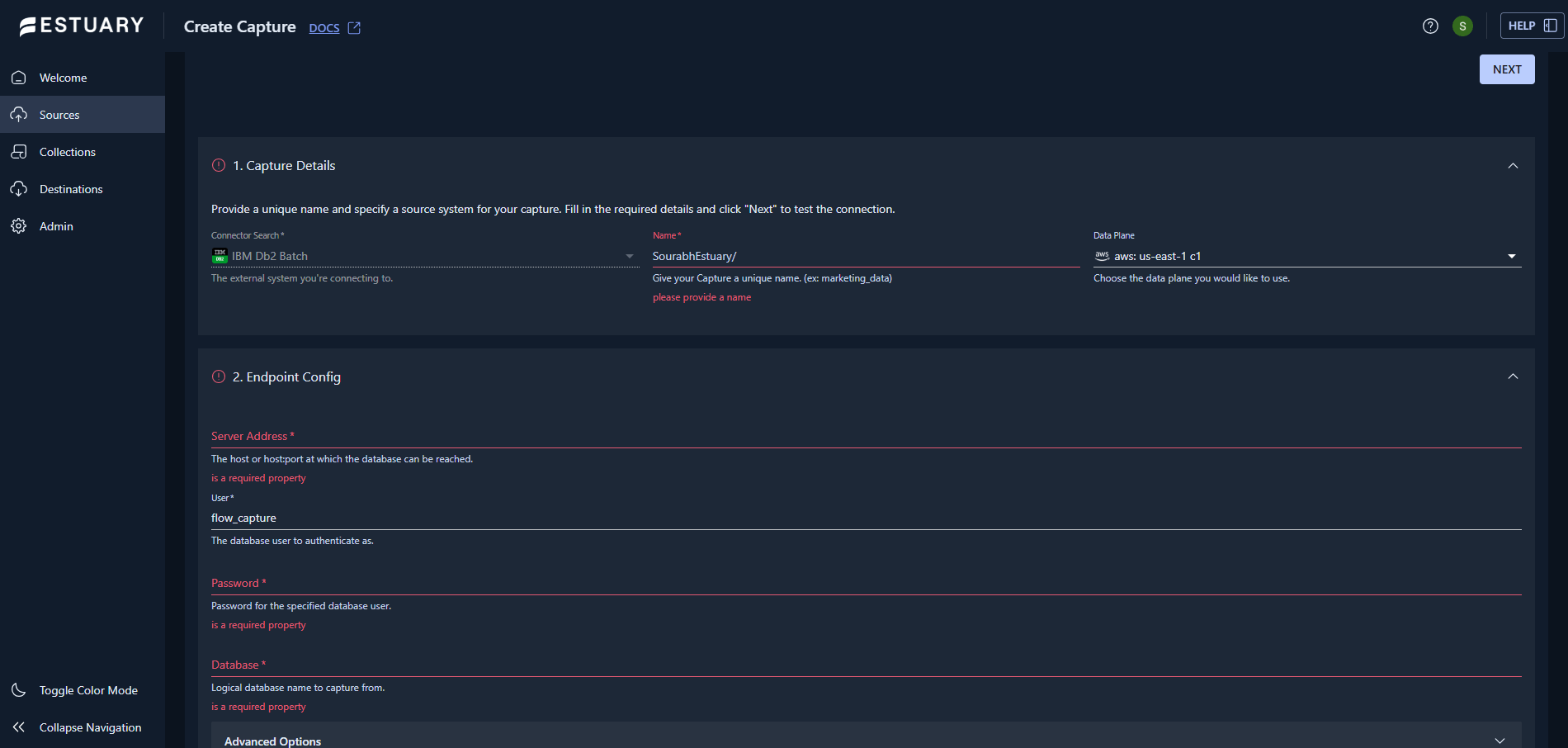Go to the Welcome page

coord(63,78)
